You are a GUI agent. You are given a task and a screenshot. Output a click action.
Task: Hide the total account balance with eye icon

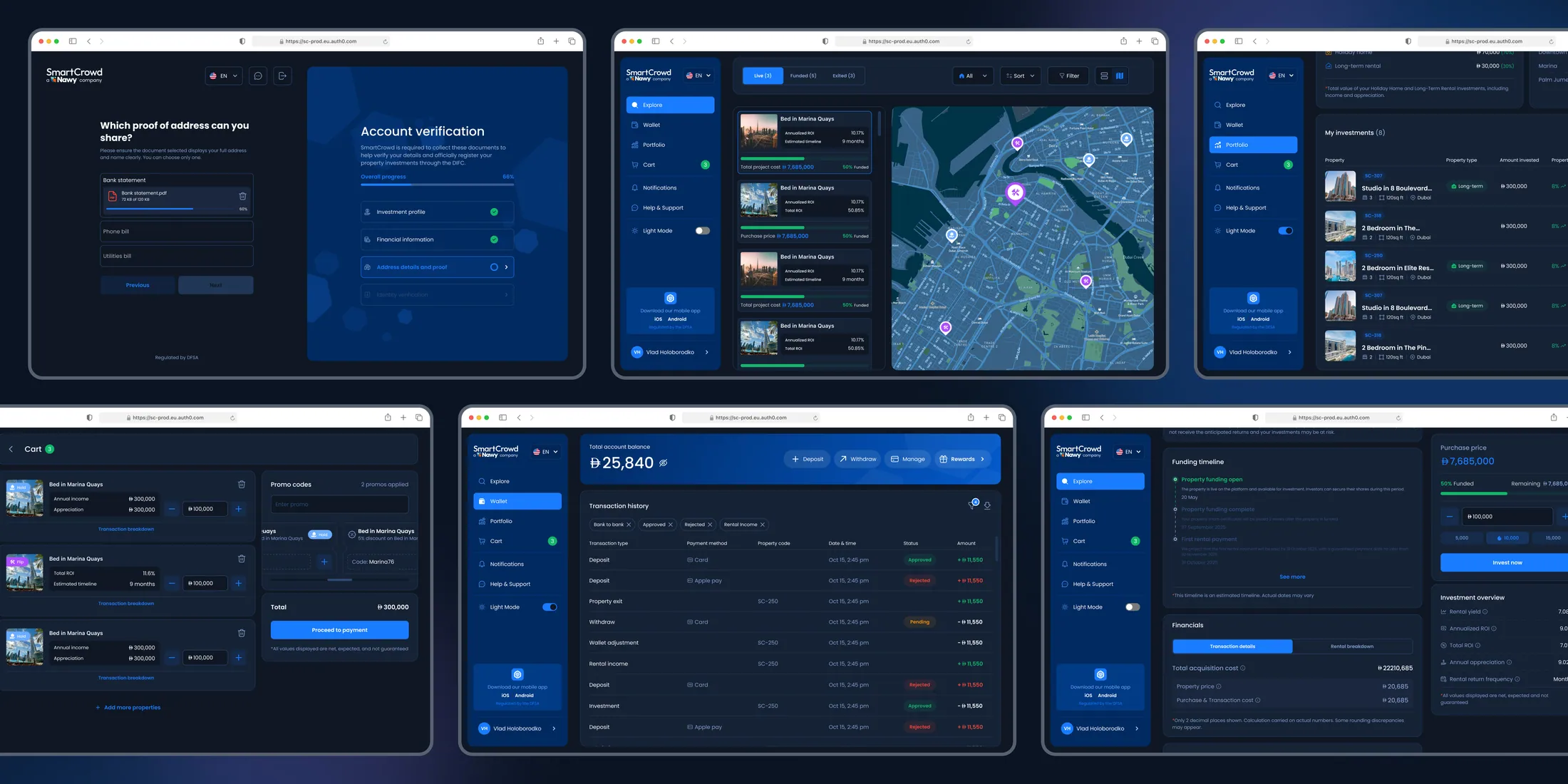(663, 463)
